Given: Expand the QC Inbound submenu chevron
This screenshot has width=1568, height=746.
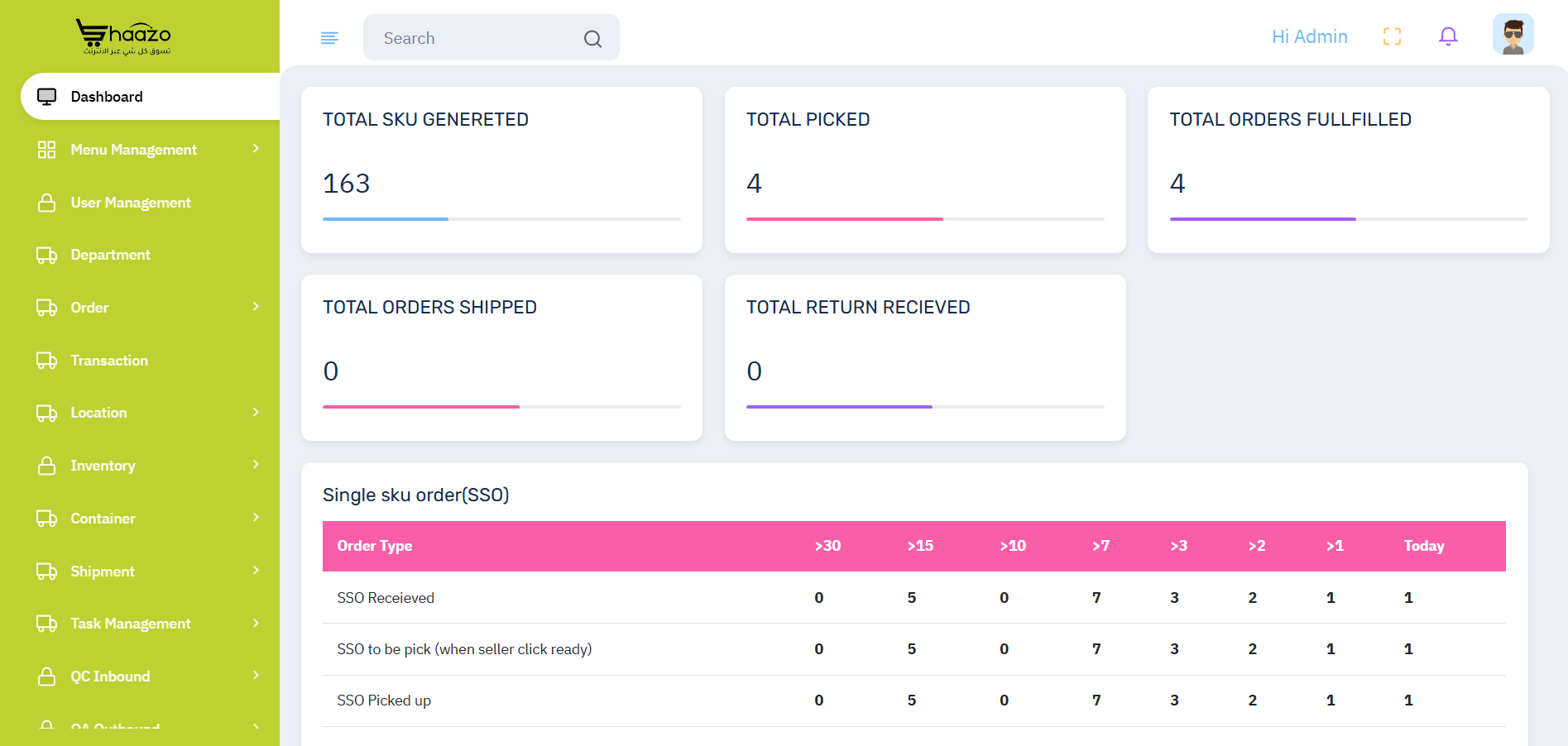Looking at the screenshot, I should pyautogui.click(x=256, y=676).
